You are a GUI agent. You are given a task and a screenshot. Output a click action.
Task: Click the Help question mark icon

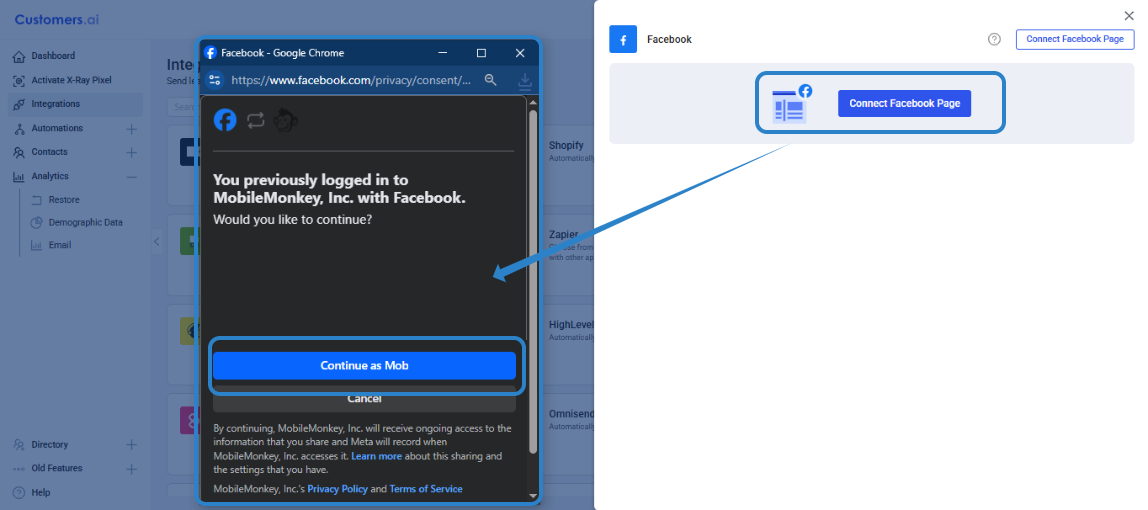point(19,492)
